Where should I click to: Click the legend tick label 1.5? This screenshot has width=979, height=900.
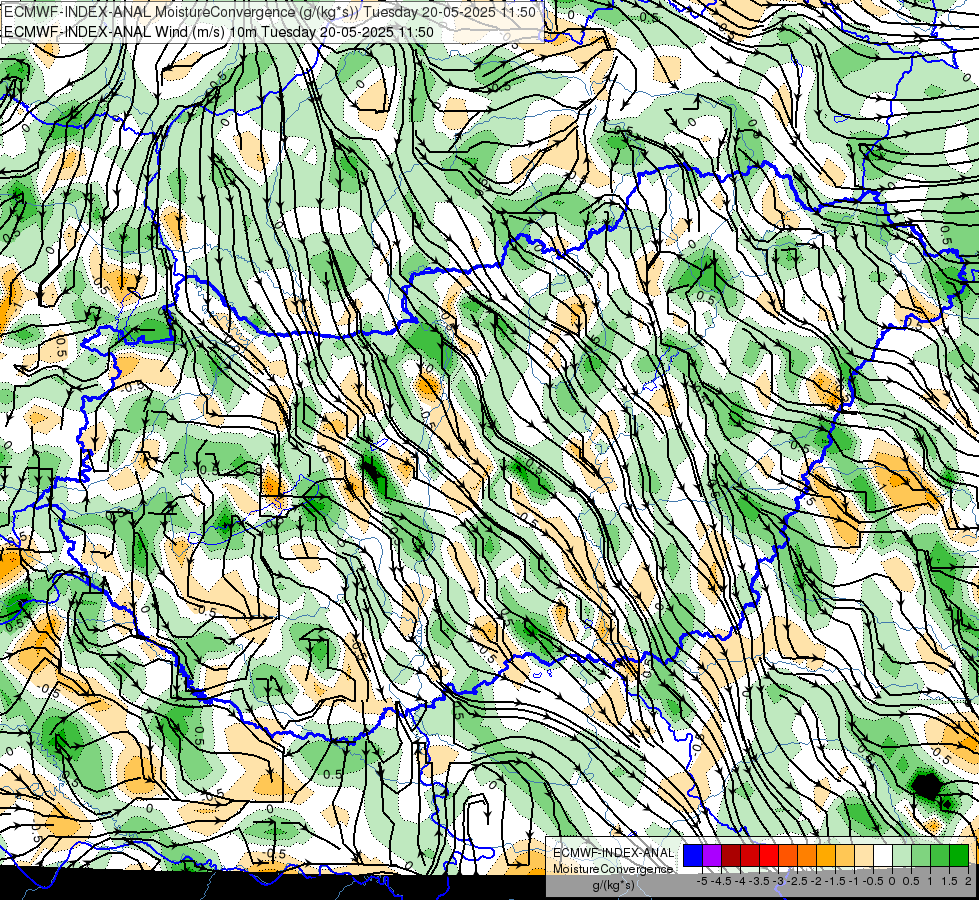(950, 881)
